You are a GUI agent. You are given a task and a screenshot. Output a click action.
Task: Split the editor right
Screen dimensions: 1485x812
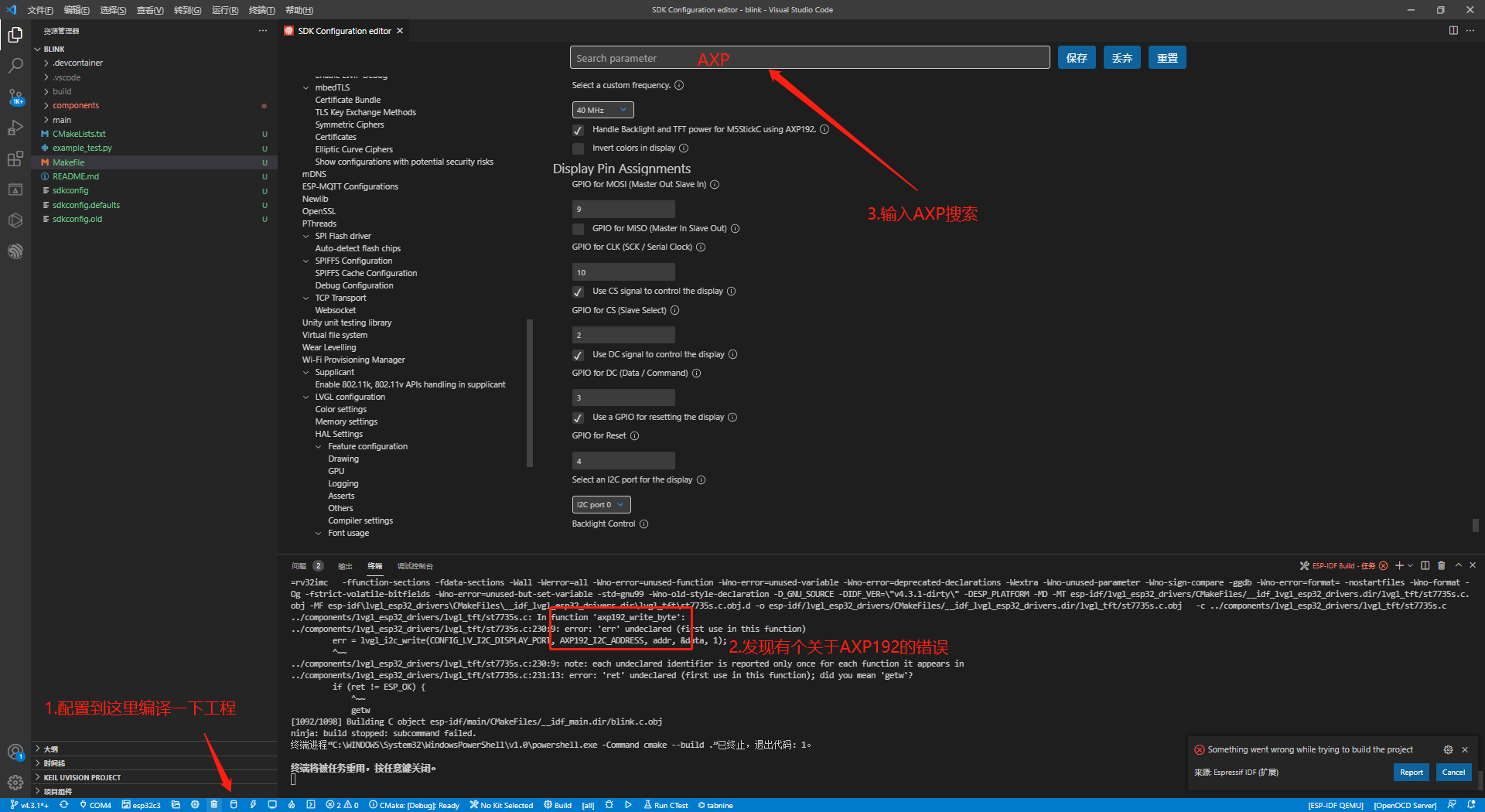click(1453, 30)
